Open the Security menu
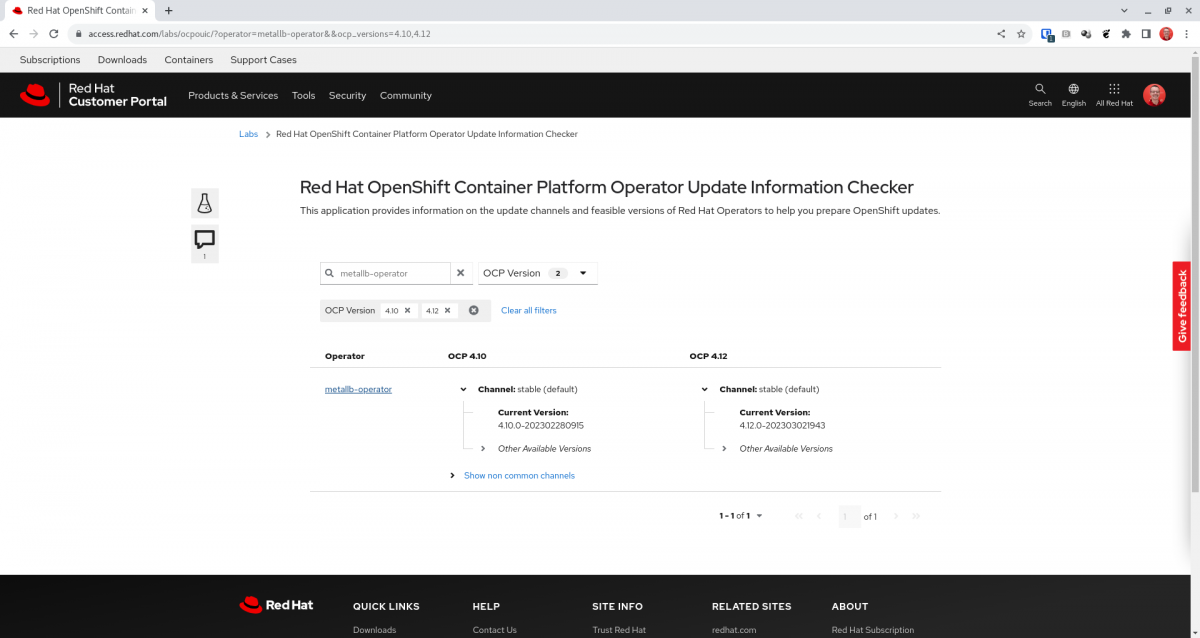The width and height of the screenshot is (1200, 638). (347, 96)
